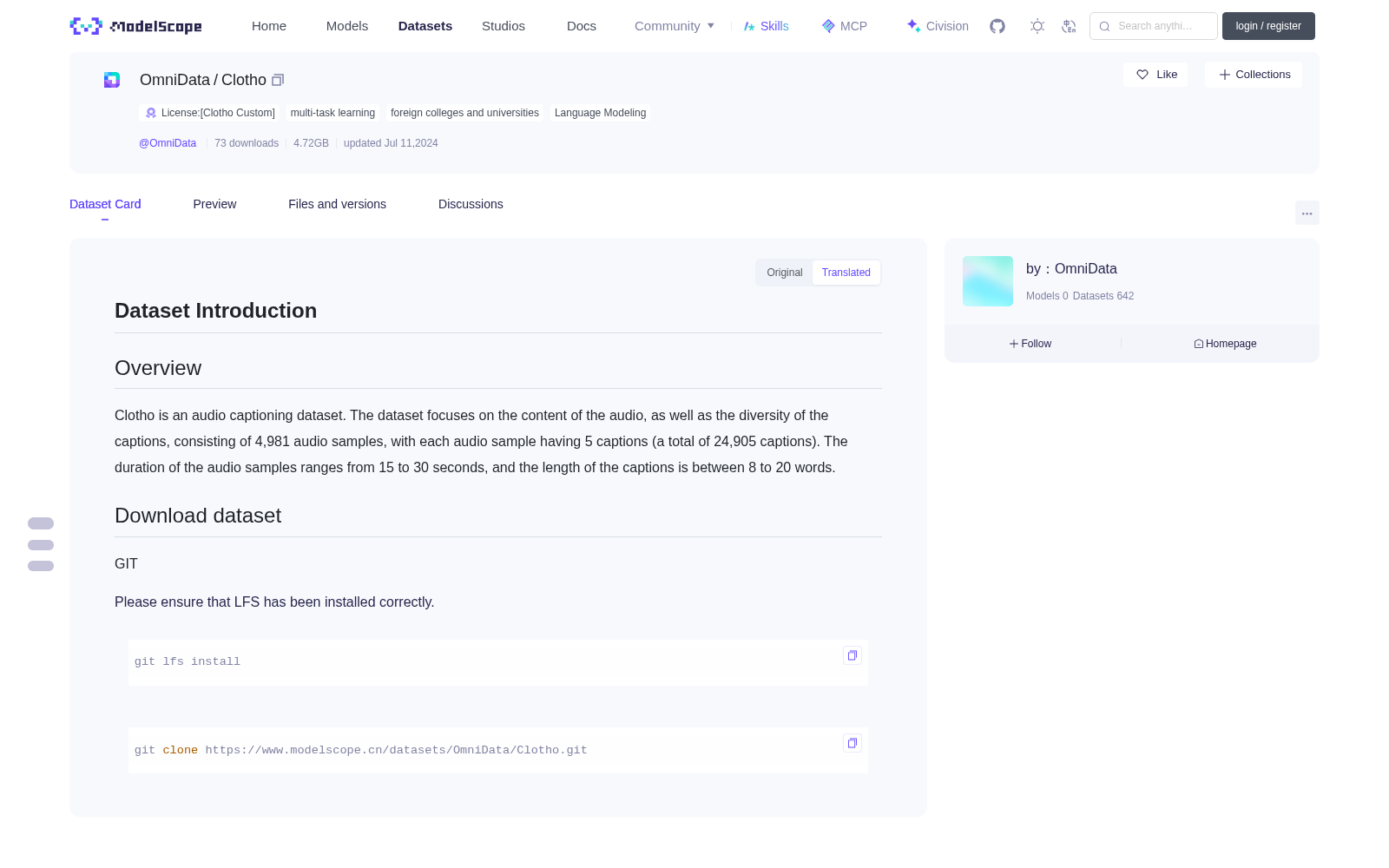The image size is (1389, 868).
Task: Open the @OmniData author link
Action: pyautogui.click(x=168, y=143)
